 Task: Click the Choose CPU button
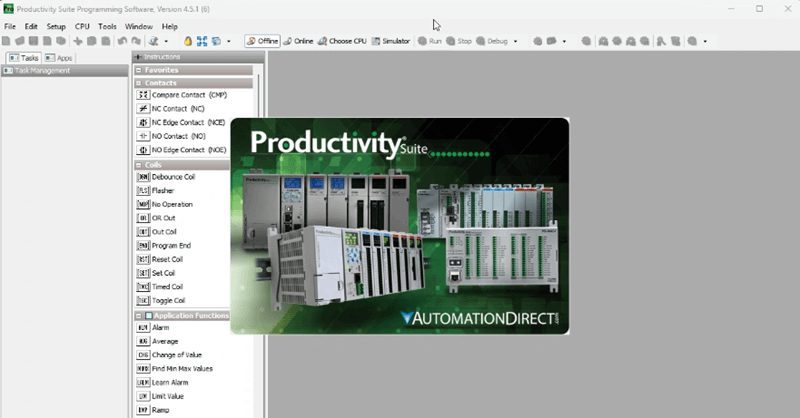pyautogui.click(x=341, y=41)
